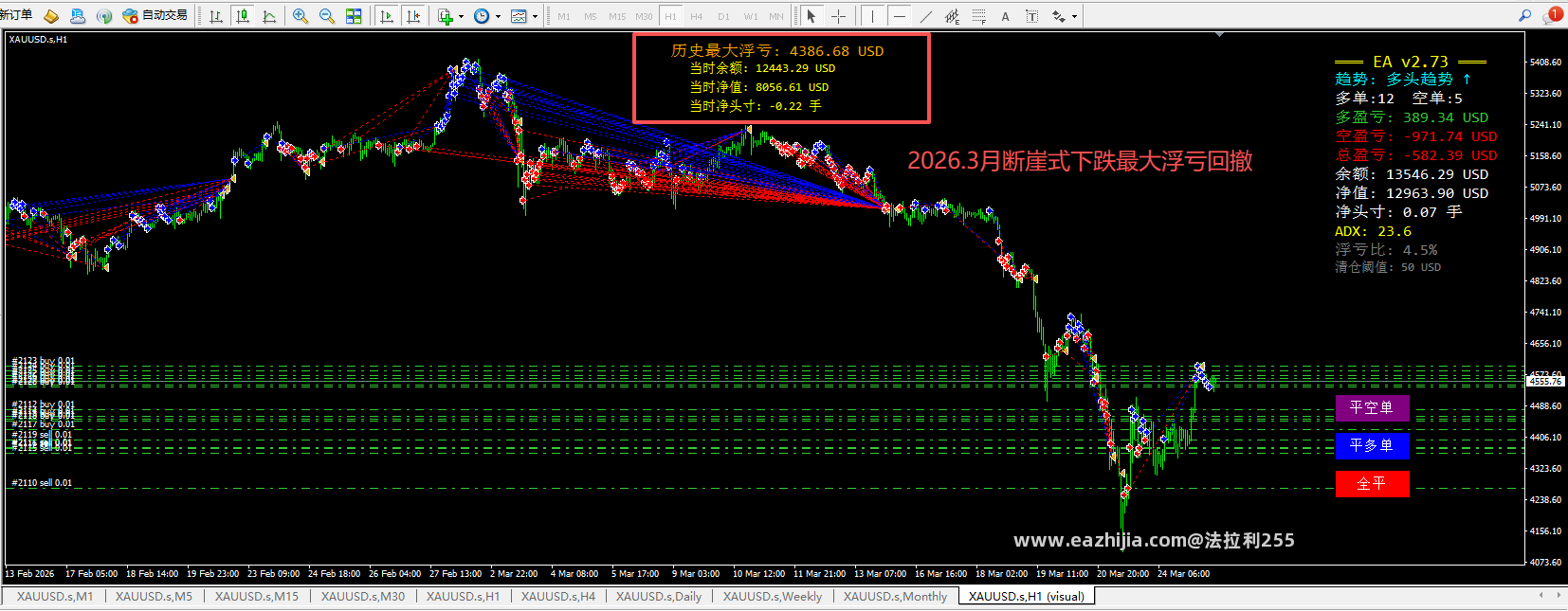
Task: Switch to the XAUUSD.s,Daily tab
Action: click(659, 596)
